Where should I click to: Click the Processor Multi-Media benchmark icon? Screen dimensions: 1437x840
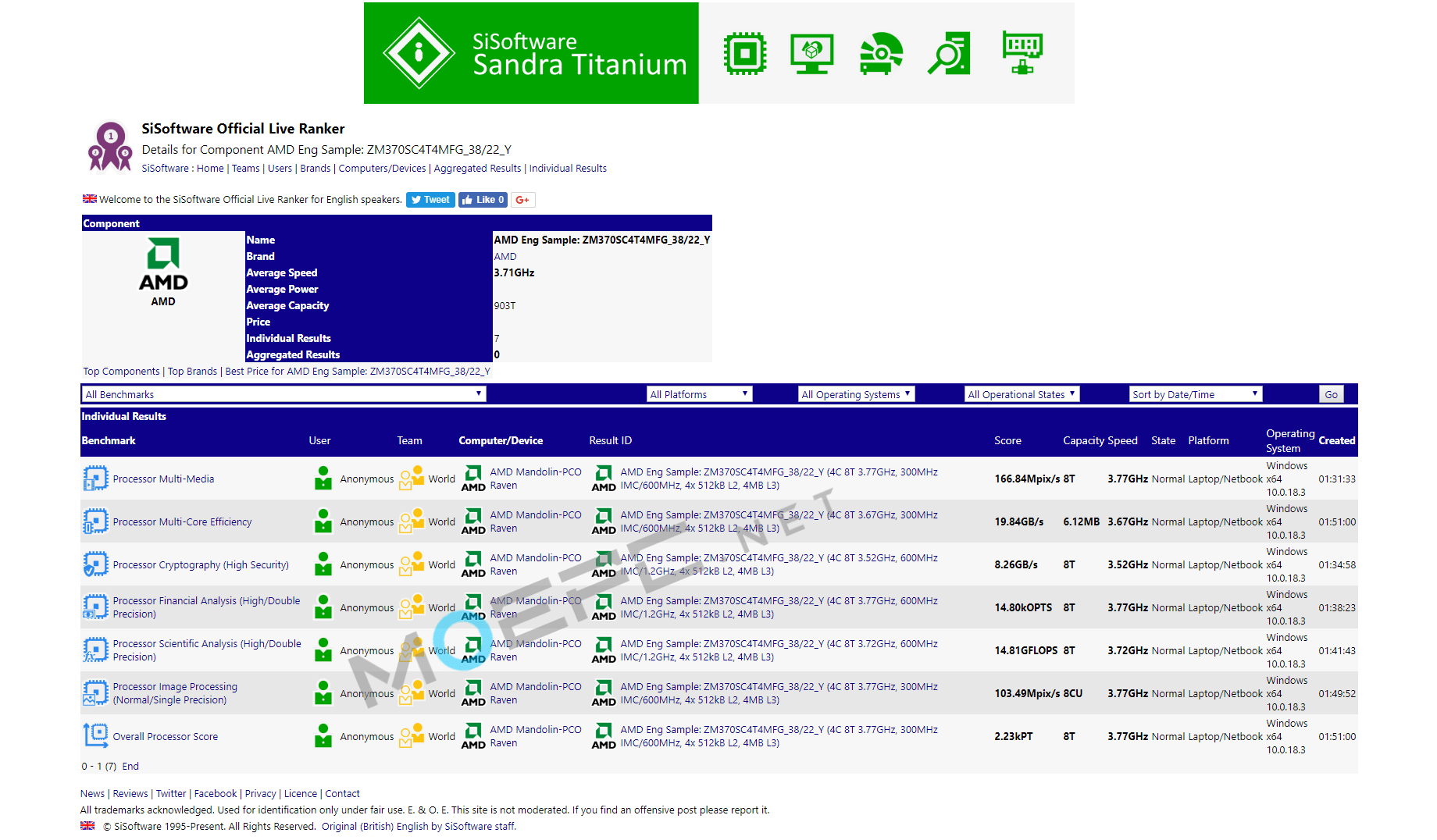coord(95,479)
